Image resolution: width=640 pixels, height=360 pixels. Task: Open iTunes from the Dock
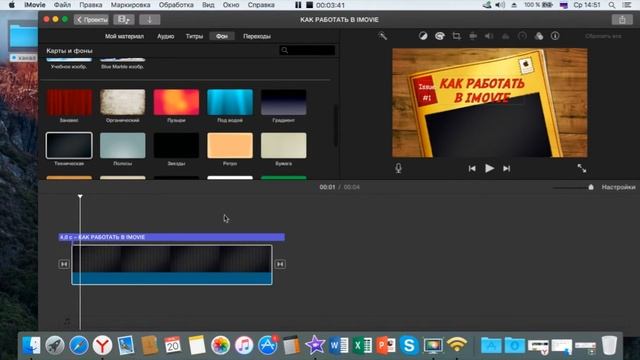click(x=244, y=345)
